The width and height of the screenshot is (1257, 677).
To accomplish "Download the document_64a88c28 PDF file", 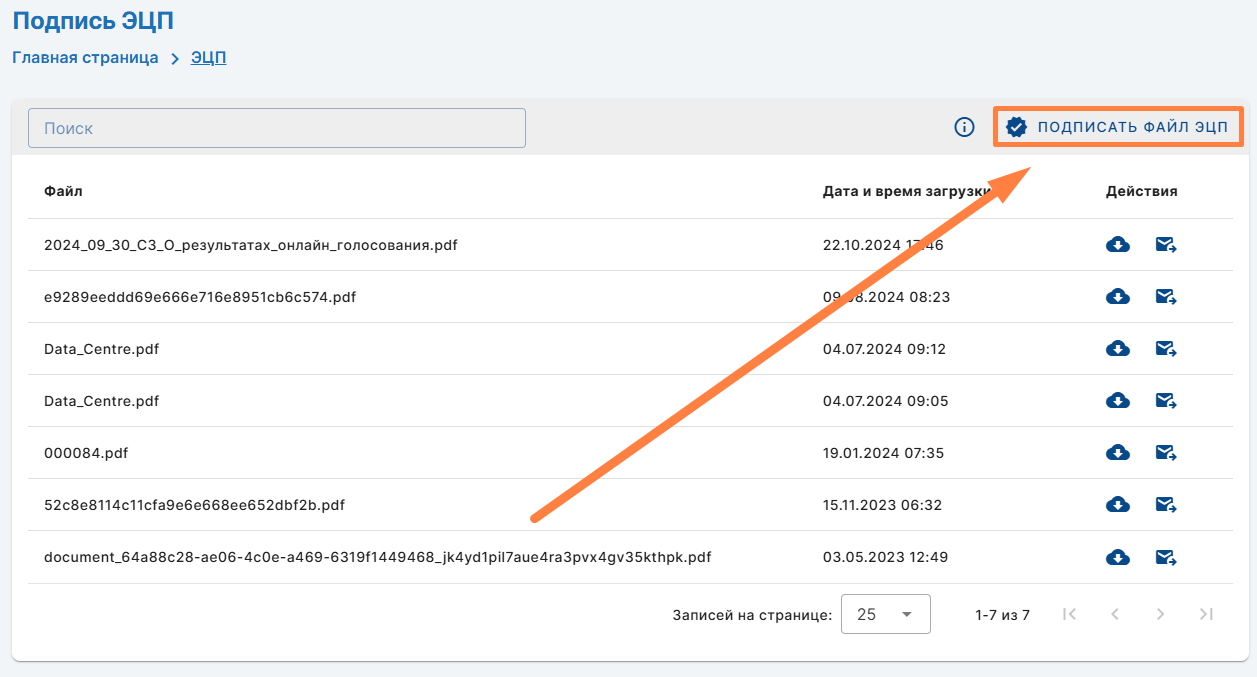I will 1117,556.
